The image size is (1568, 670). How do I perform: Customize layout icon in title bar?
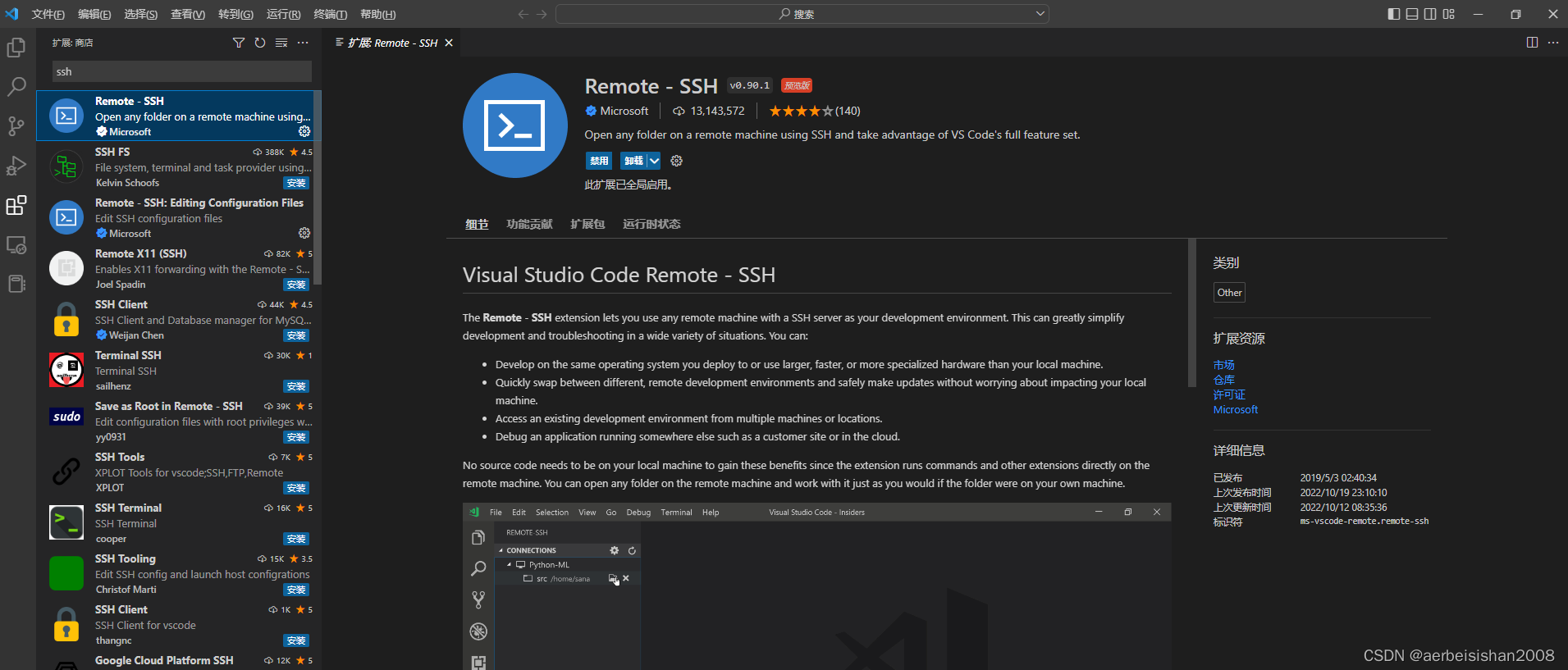(1448, 14)
